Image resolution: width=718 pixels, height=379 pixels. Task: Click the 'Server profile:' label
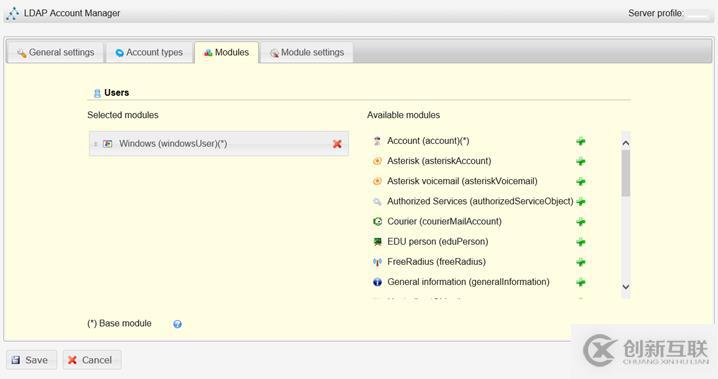pyautogui.click(x=656, y=13)
